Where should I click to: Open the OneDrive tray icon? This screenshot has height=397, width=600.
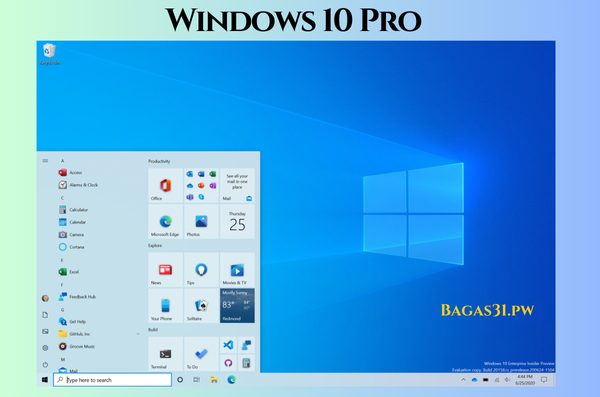click(474, 380)
